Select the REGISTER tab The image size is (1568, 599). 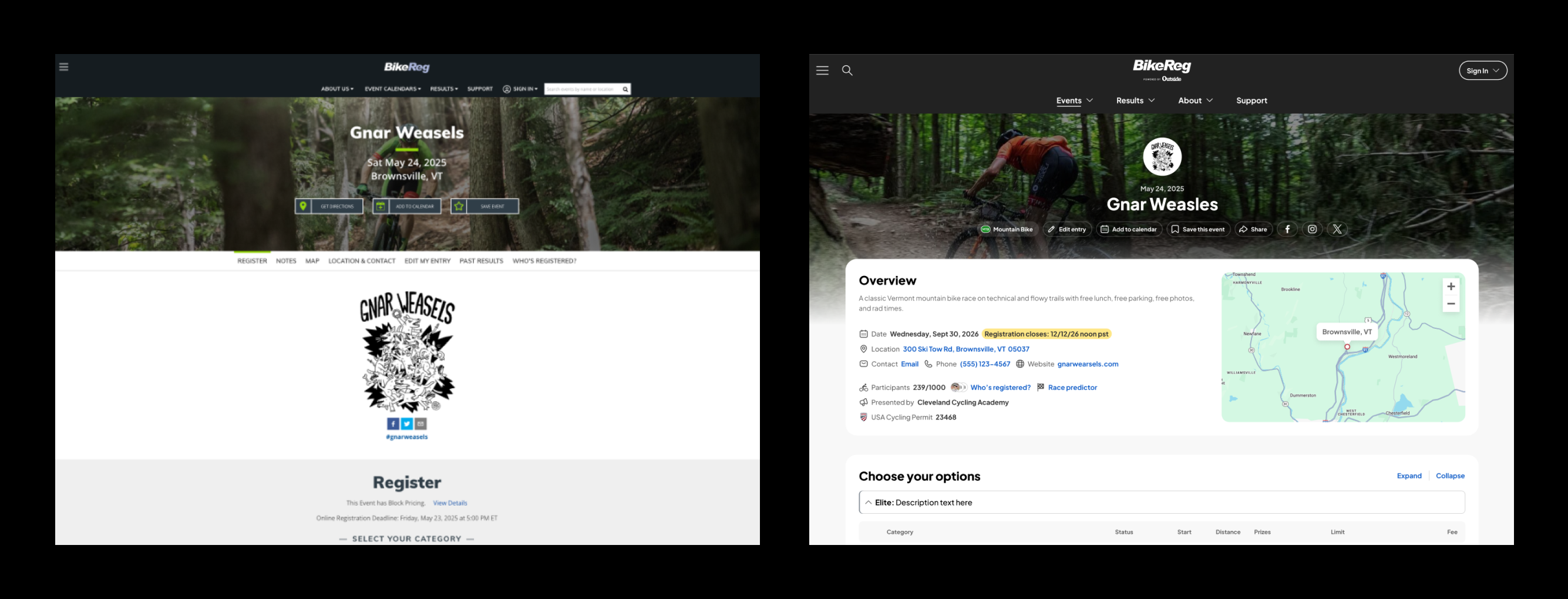pyautogui.click(x=252, y=261)
